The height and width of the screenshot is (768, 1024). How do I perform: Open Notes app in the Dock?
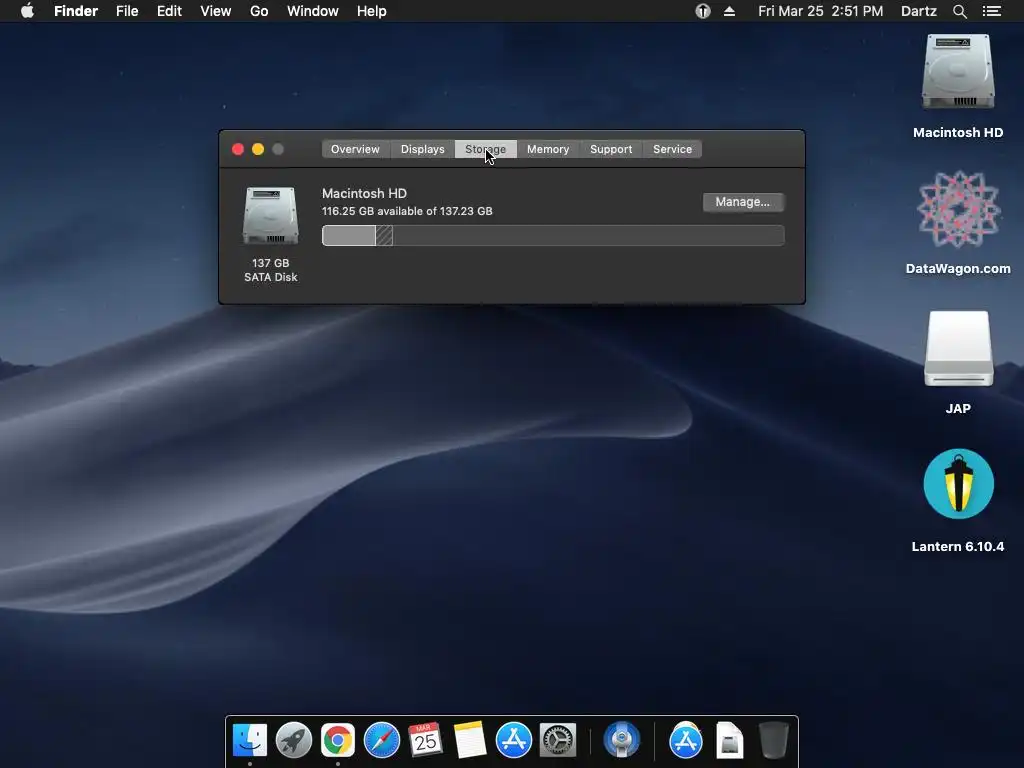[x=470, y=740]
